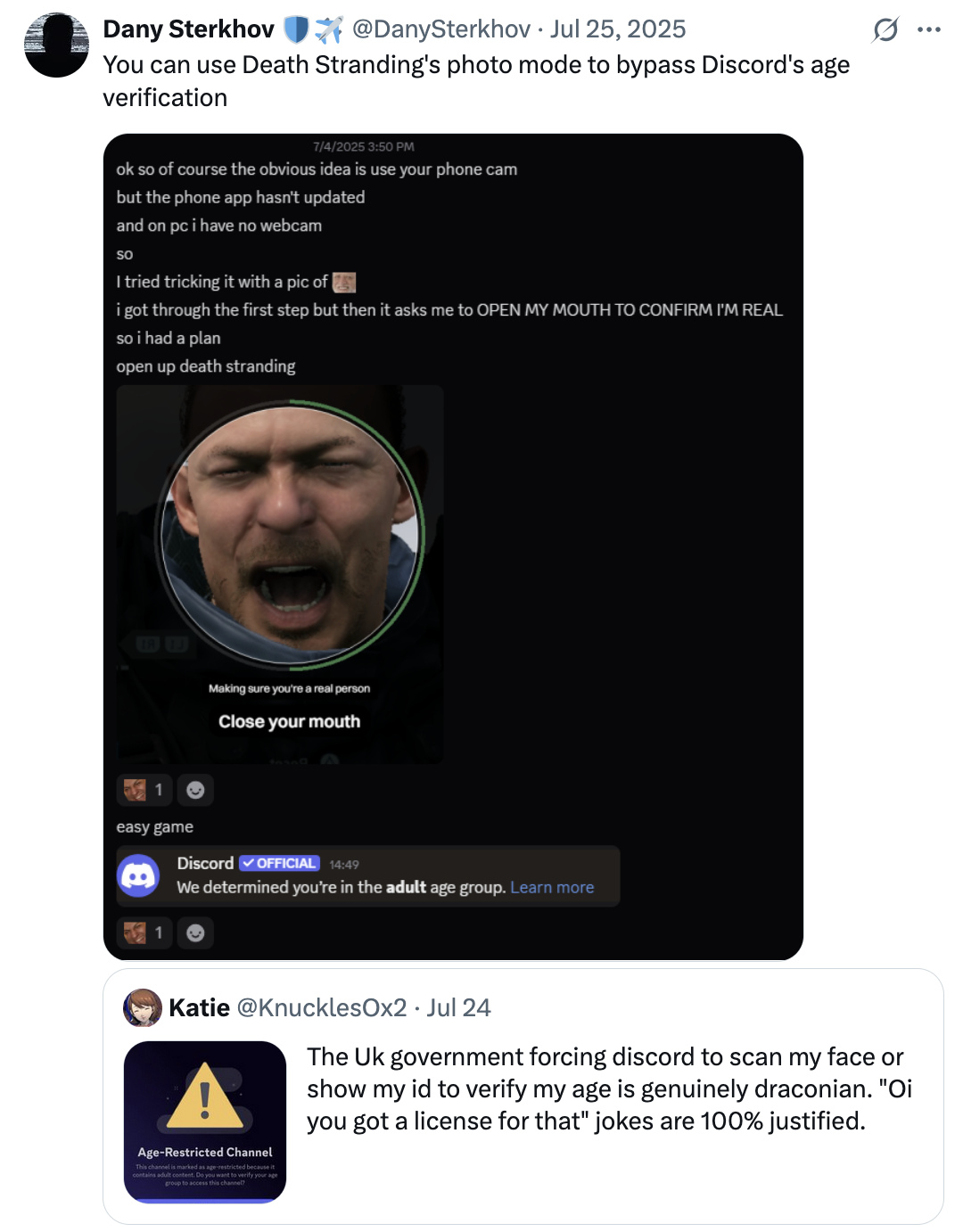This screenshot has height=1232, width=963.
Task: Click the OFFICIAL verified badge
Action: click(x=279, y=863)
